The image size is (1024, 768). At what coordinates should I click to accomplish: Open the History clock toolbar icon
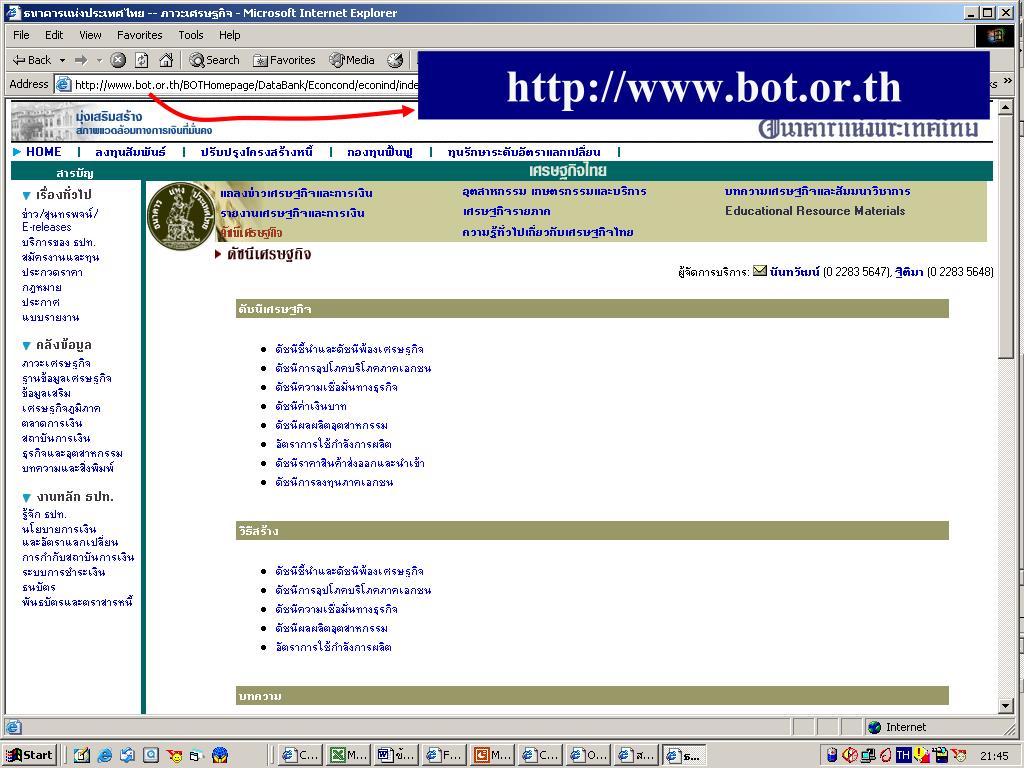click(395, 60)
